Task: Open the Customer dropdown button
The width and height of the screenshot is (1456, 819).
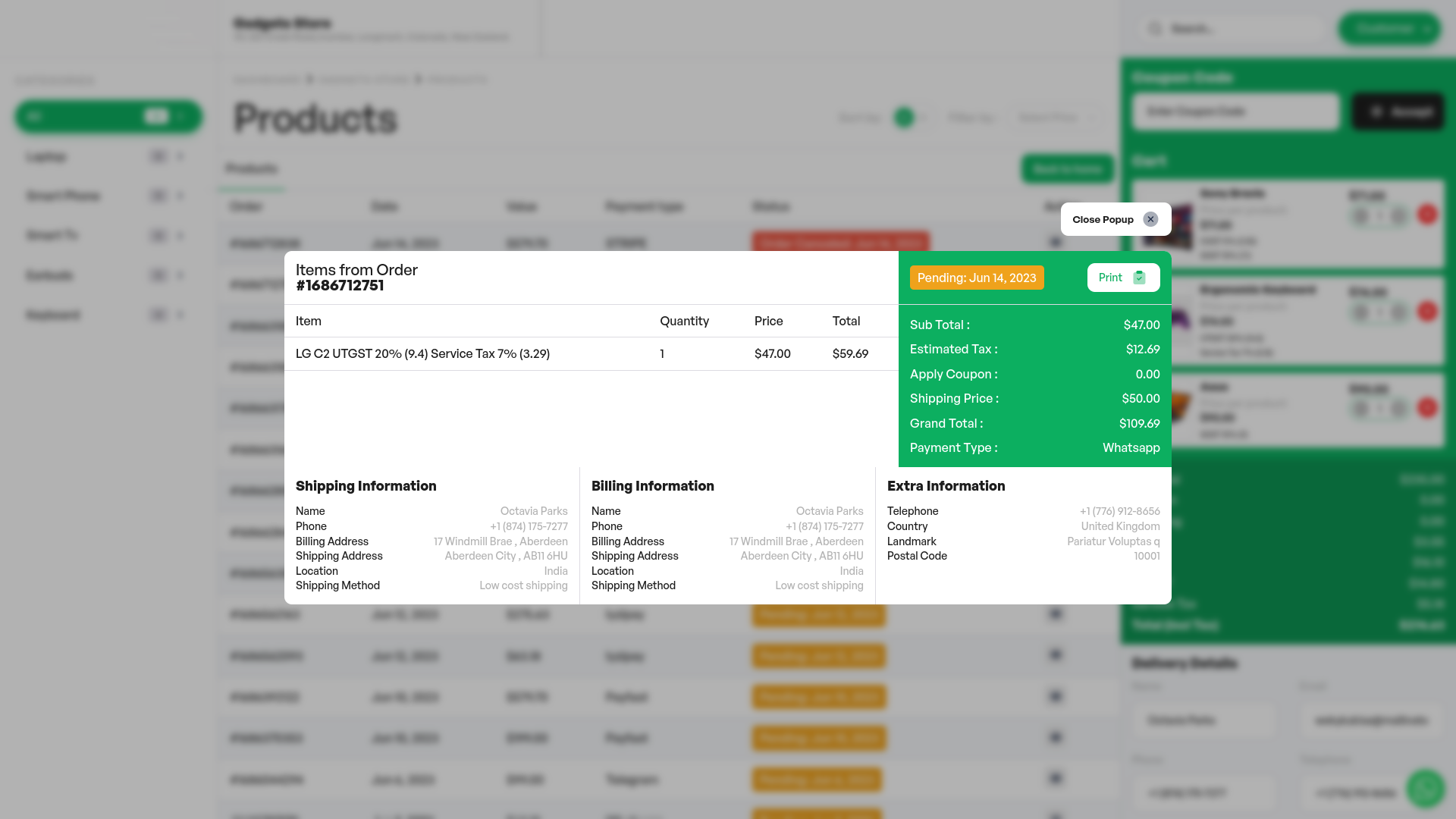Action: [1389, 29]
